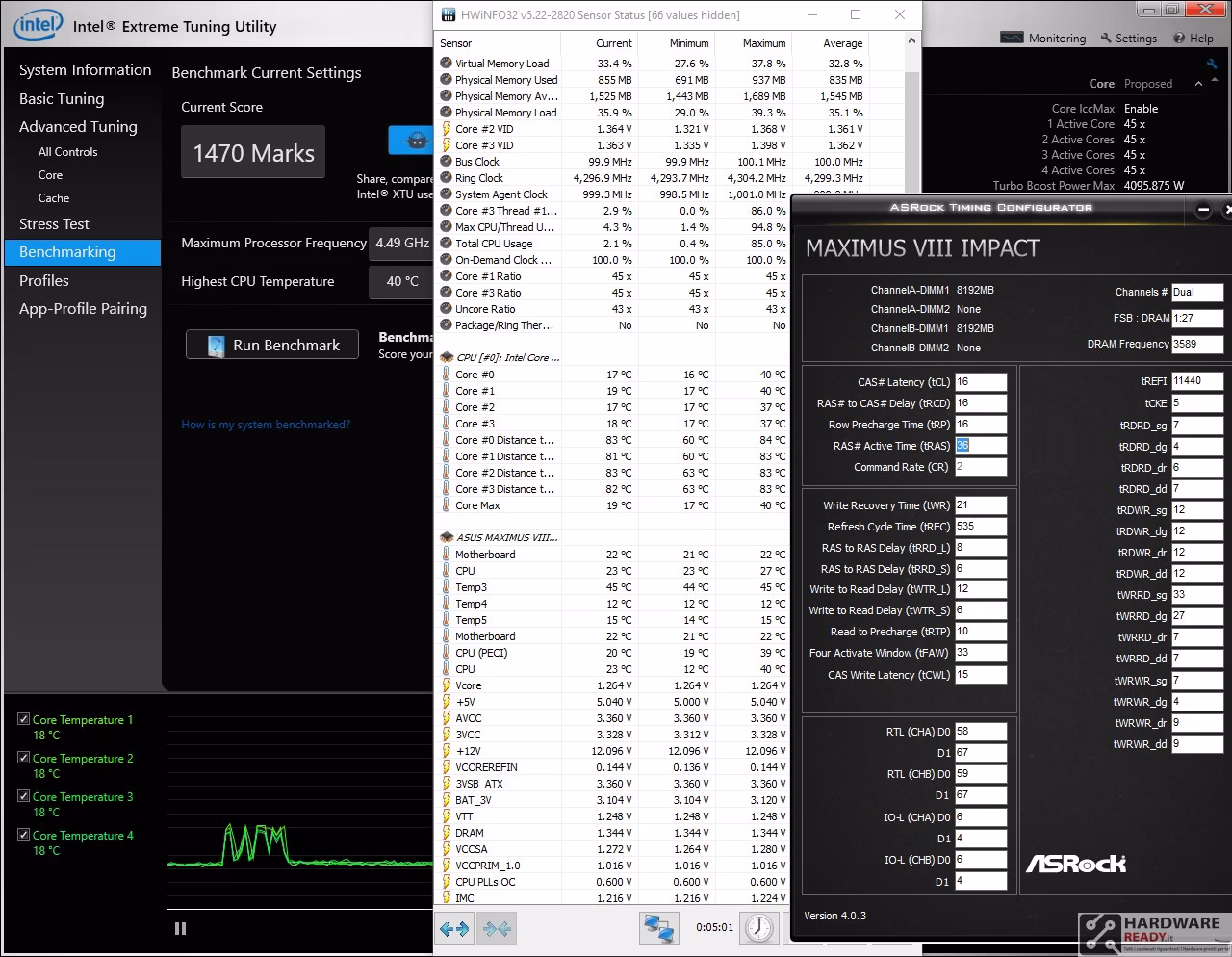Uncheck Core Temperature 1 checkbox

[x=24, y=719]
